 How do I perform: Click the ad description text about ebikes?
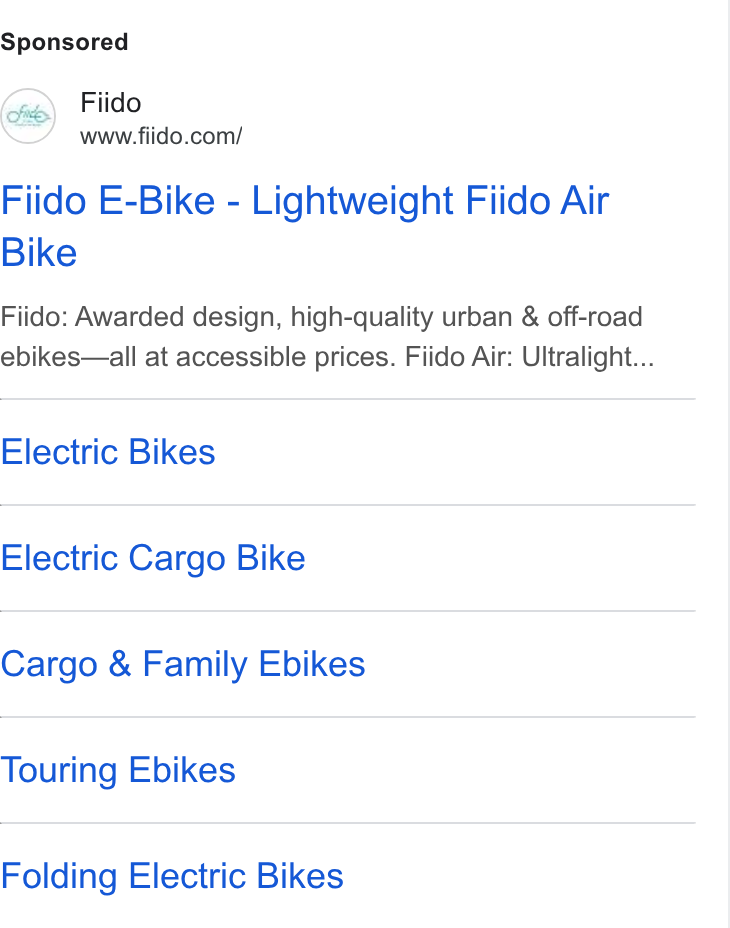point(327,337)
